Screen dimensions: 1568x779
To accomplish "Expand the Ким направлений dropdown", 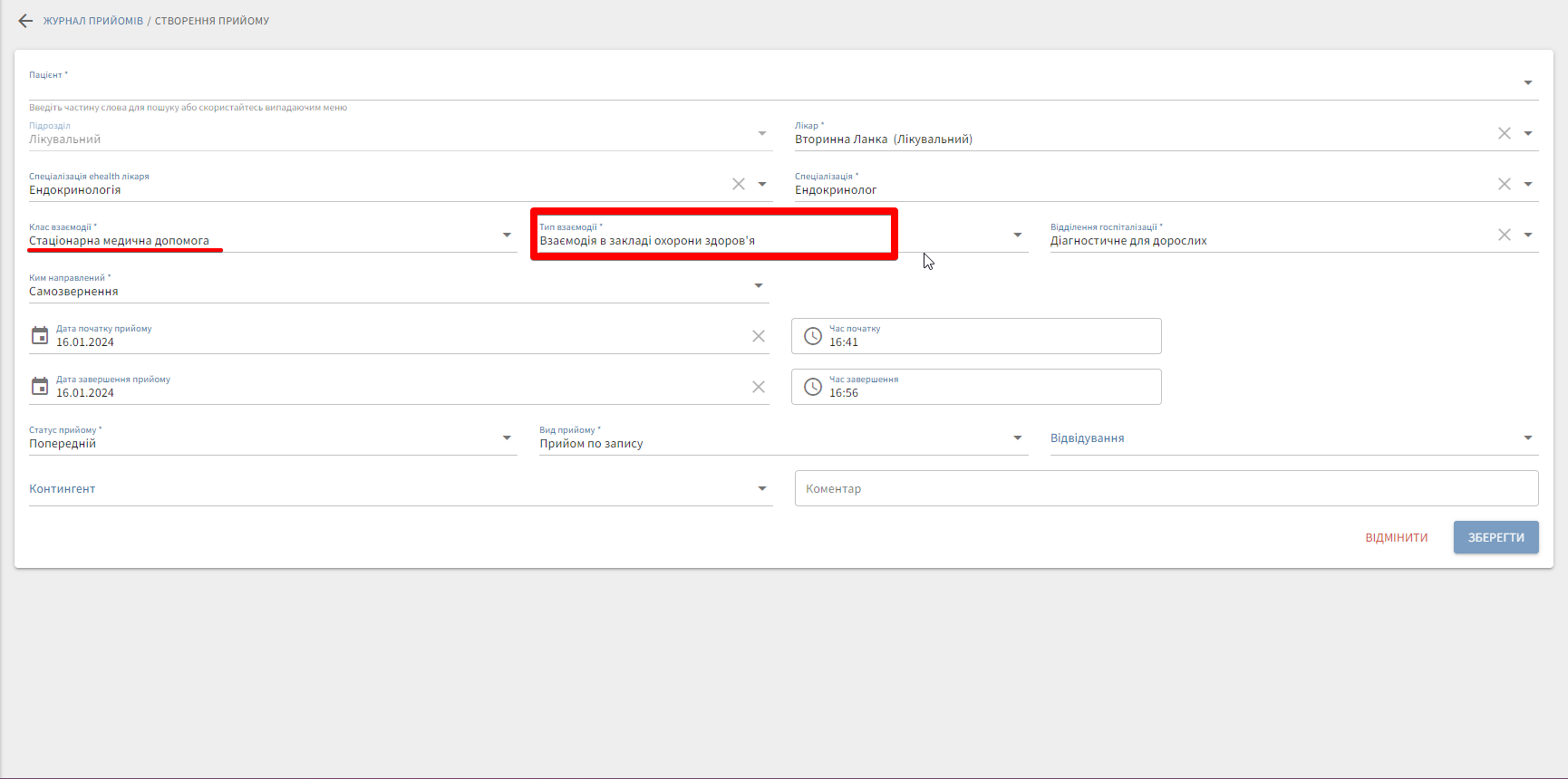I will click(x=759, y=285).
